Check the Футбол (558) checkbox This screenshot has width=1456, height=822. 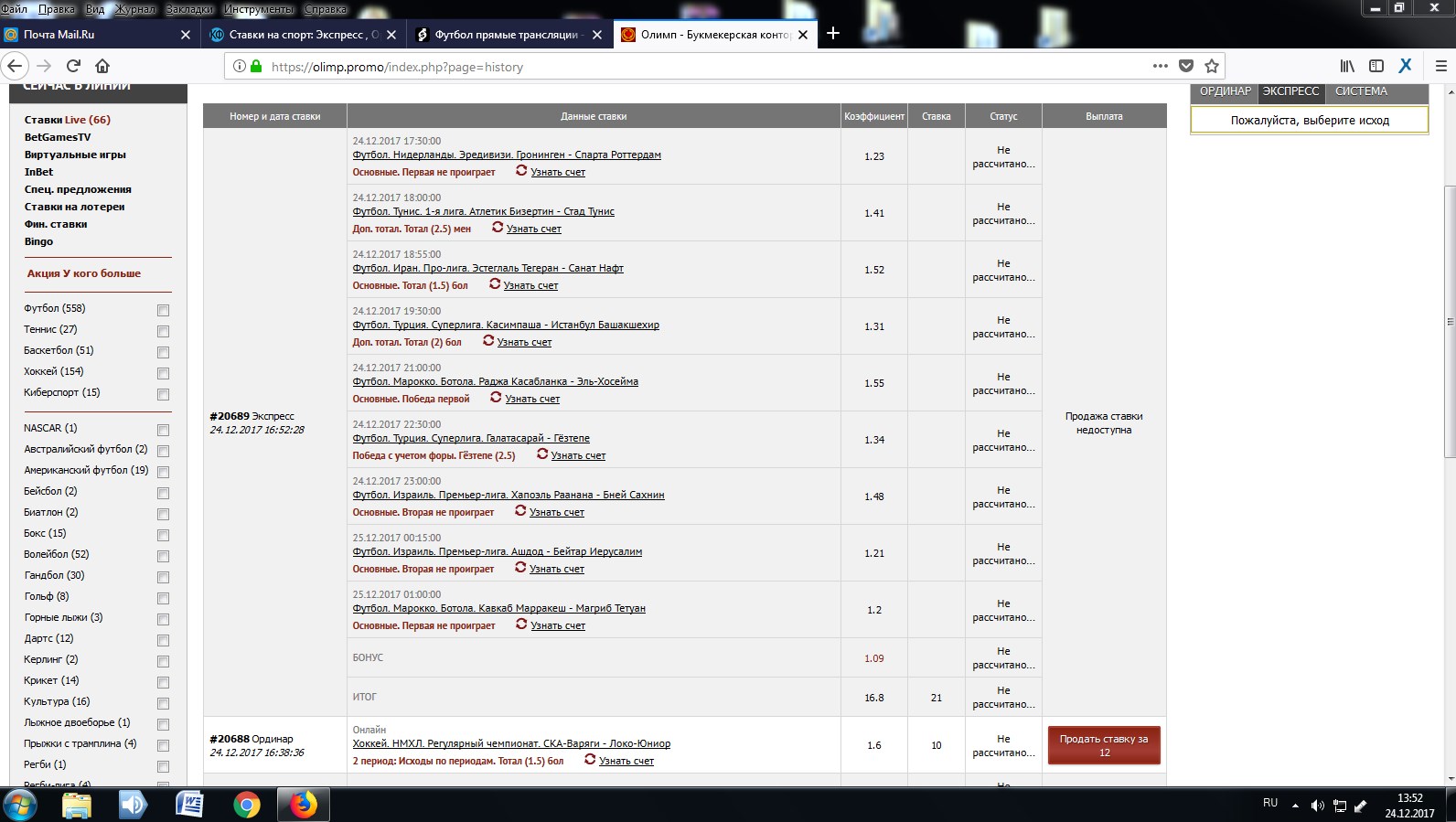163,310
